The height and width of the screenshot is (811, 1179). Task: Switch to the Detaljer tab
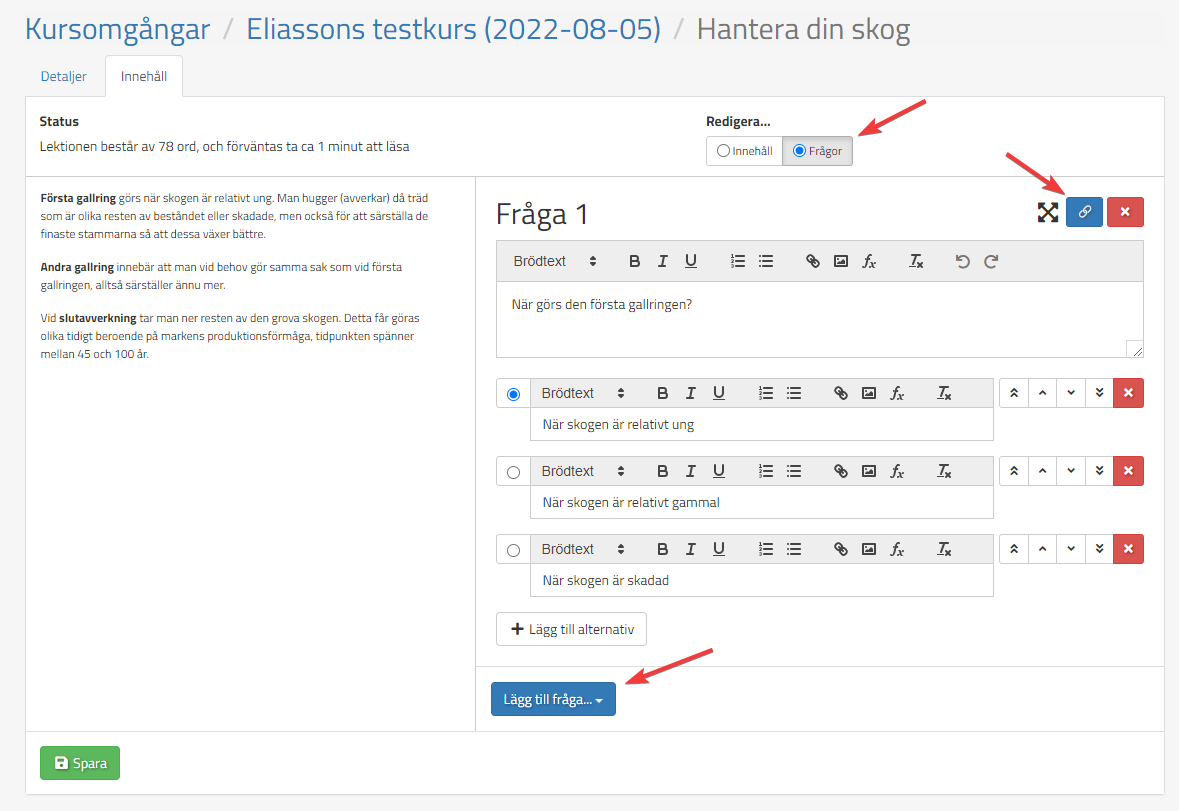click(63, 76)
